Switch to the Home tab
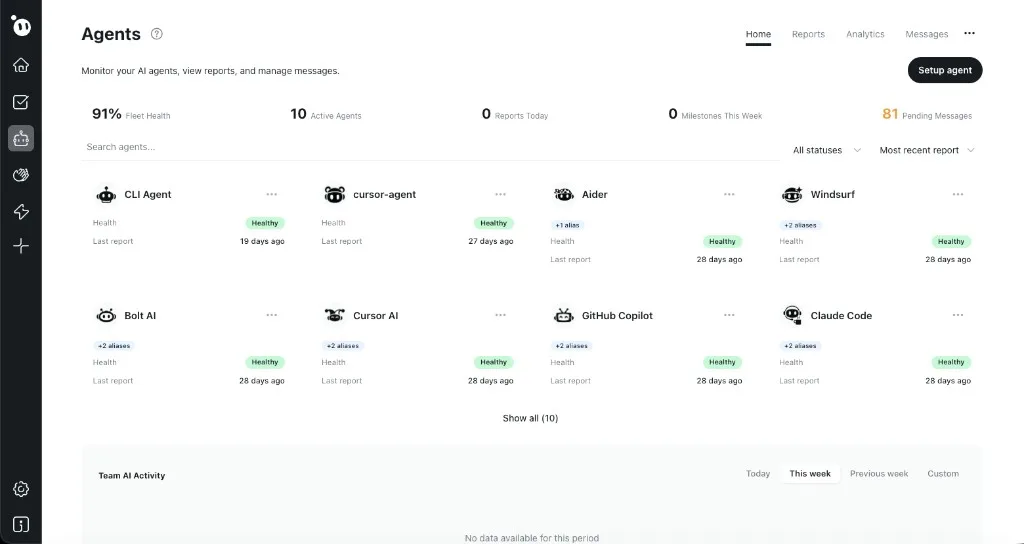 758,34
